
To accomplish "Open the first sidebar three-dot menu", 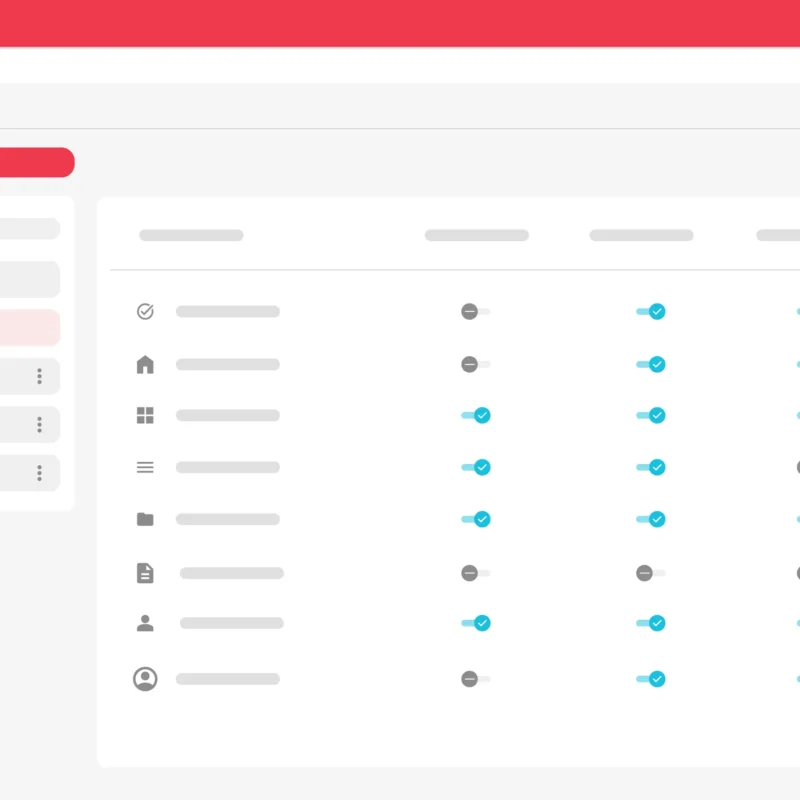I will tap(39, 376).
